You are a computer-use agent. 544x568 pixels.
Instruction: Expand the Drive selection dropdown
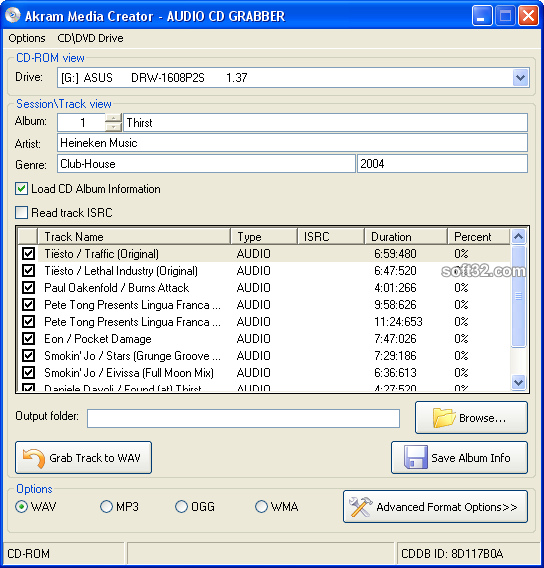[x=520, y=78]
